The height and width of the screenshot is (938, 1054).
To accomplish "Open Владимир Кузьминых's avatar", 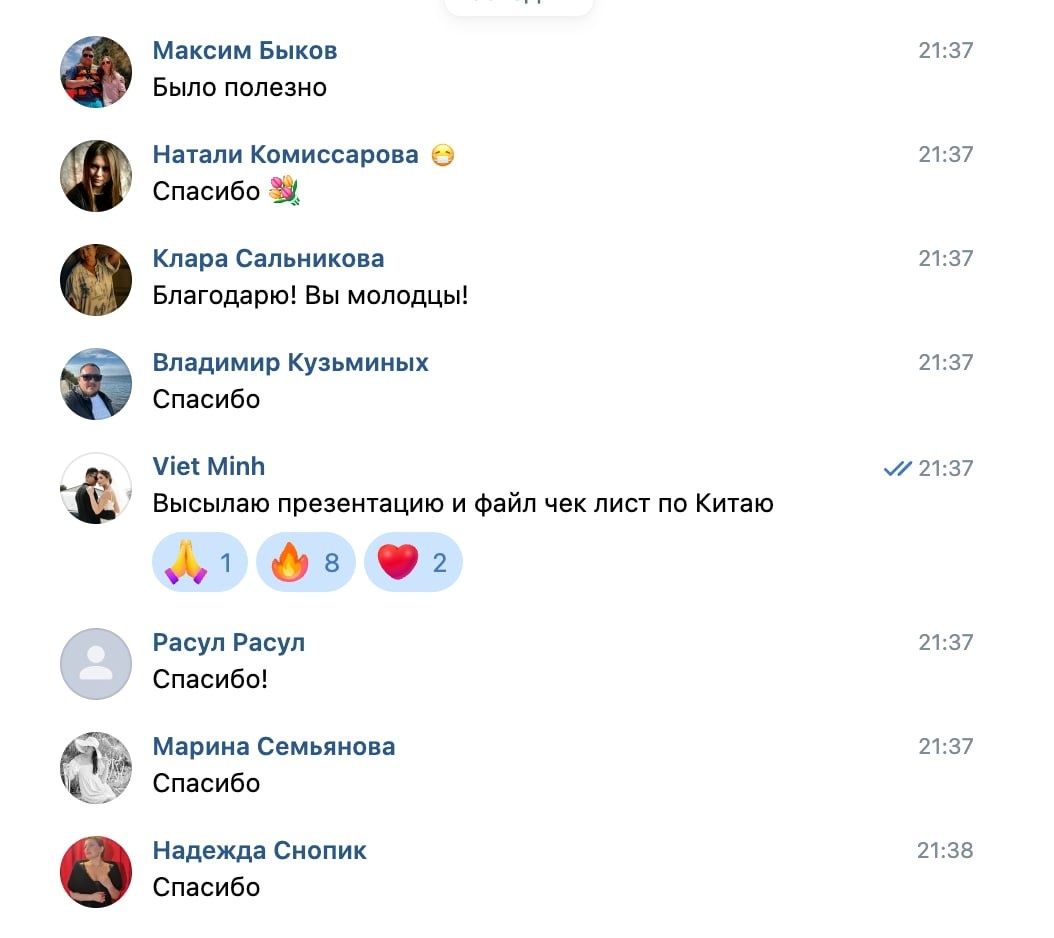I will (x=96, y=384).
